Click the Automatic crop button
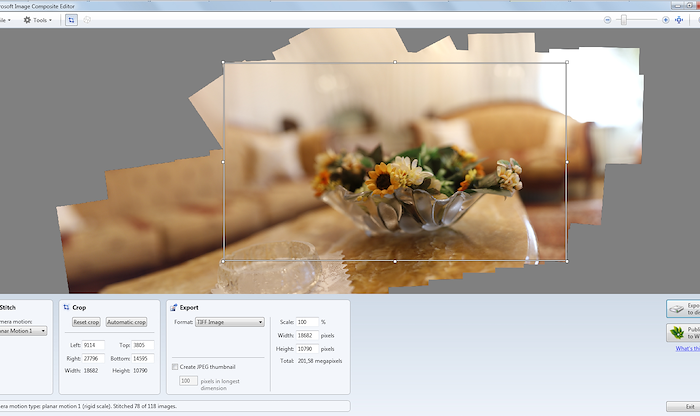The image size is (700, 416). (126, 322)
